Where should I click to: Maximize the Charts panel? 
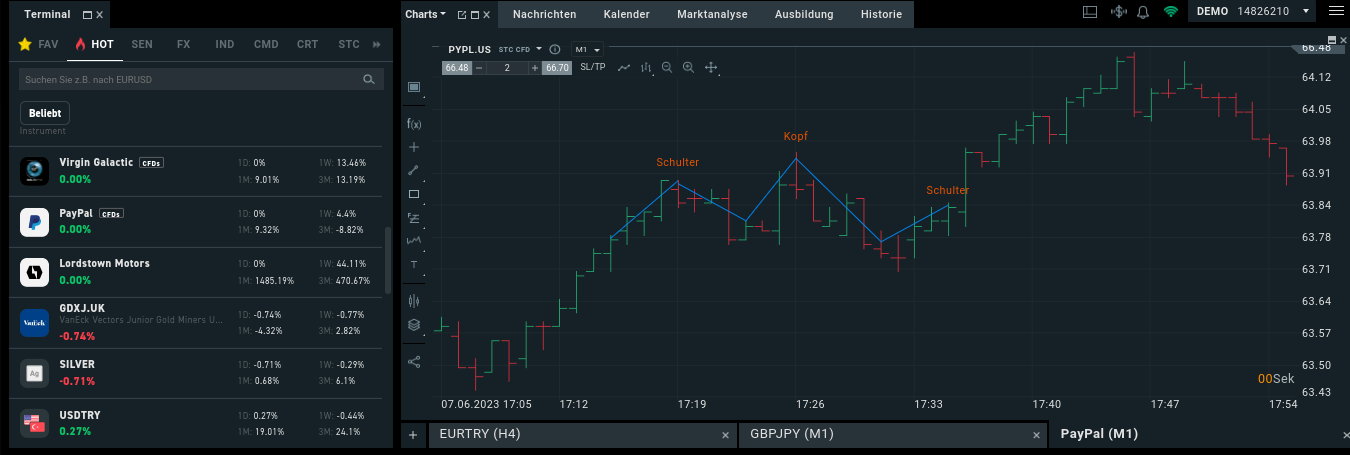point(474,15)
